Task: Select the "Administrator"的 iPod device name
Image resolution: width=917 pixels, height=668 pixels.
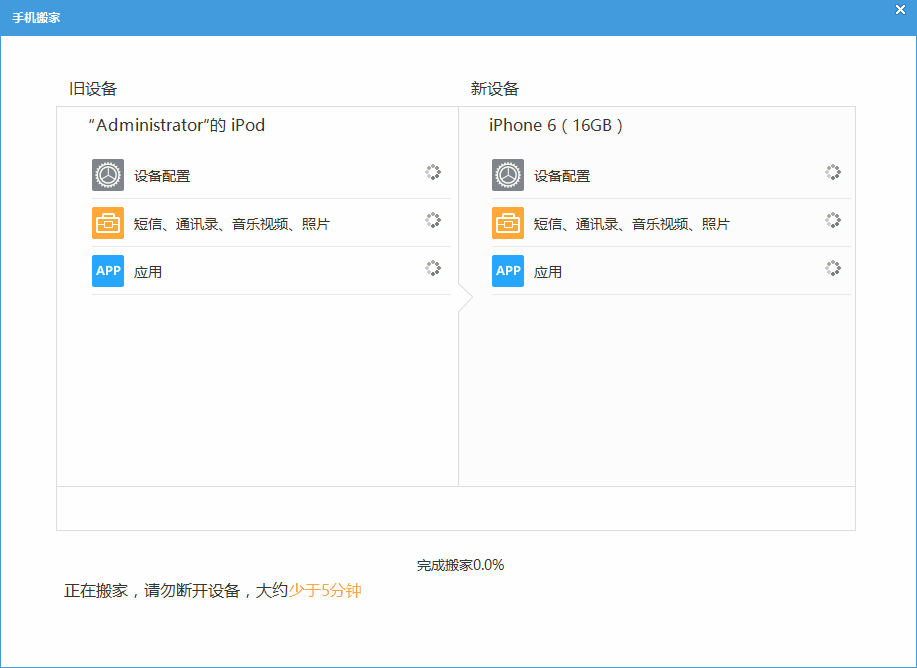Action: [176, 125]
